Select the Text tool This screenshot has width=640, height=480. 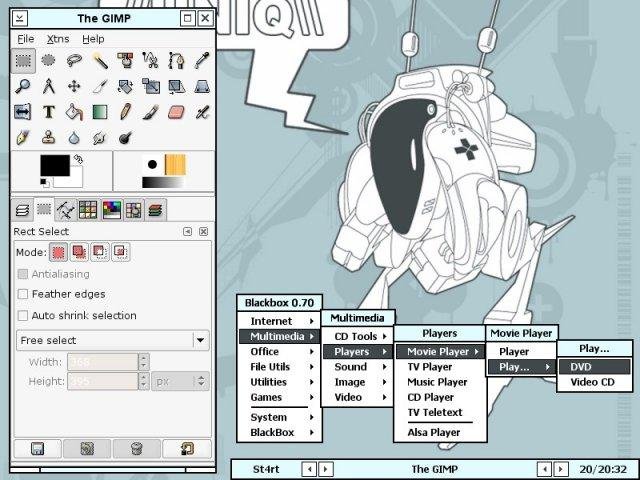49,112
